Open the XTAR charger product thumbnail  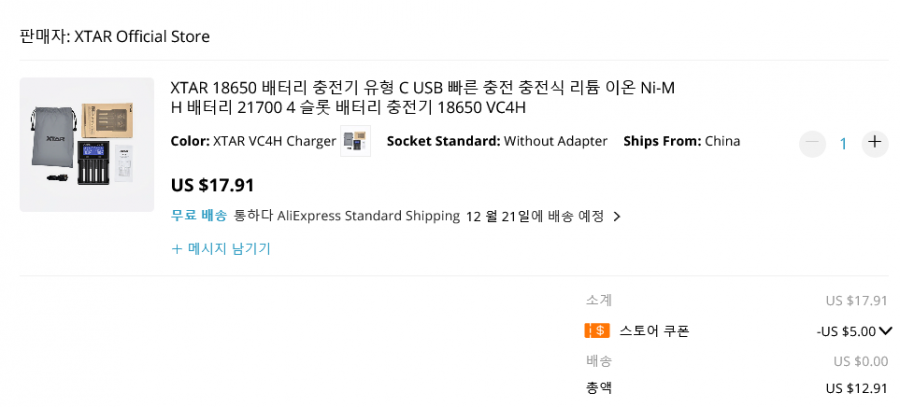(x=87, y=145)
